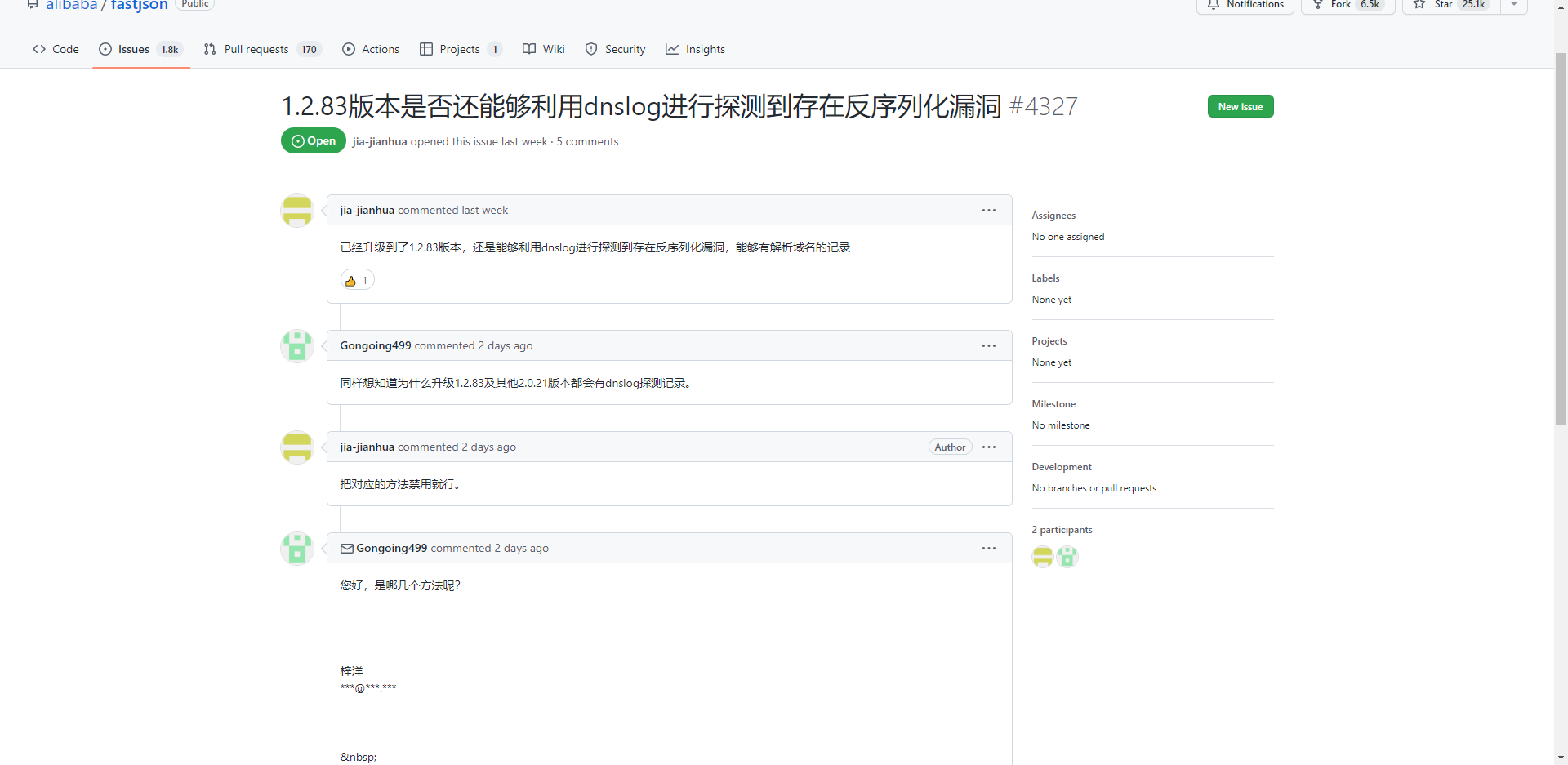The width and height of the screenshot is (1568, 765).
Task: Open options menu on Gongoing499's first comment
Action: click(988, 346)
